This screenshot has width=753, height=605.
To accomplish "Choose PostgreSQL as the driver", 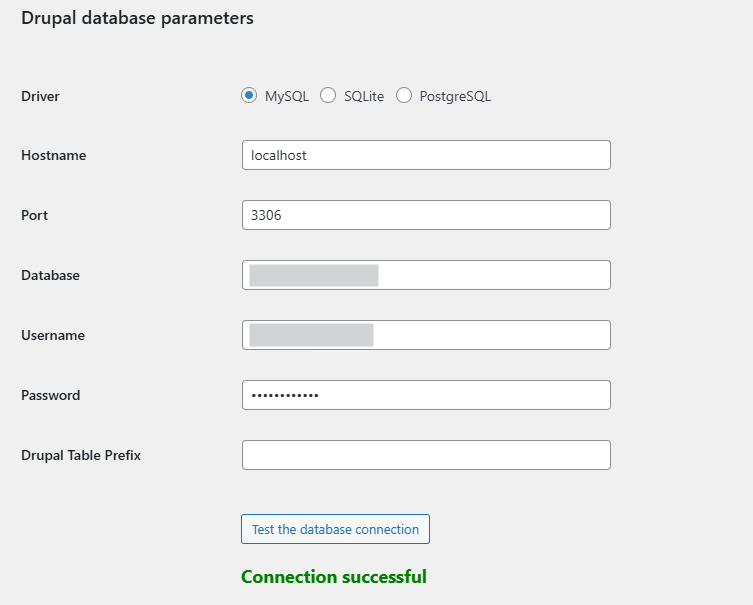I will pyautogui.click(x=404, y=96).
